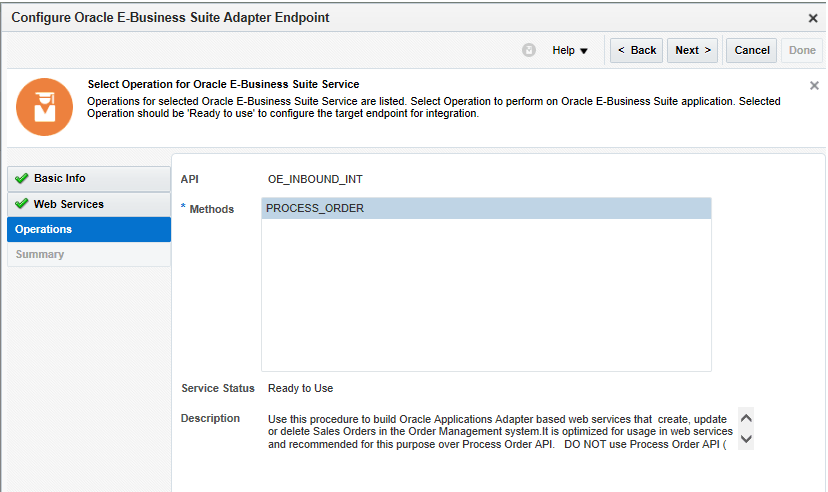
Task: Cancel the endpoint configuration
Action: pos(752,50)
